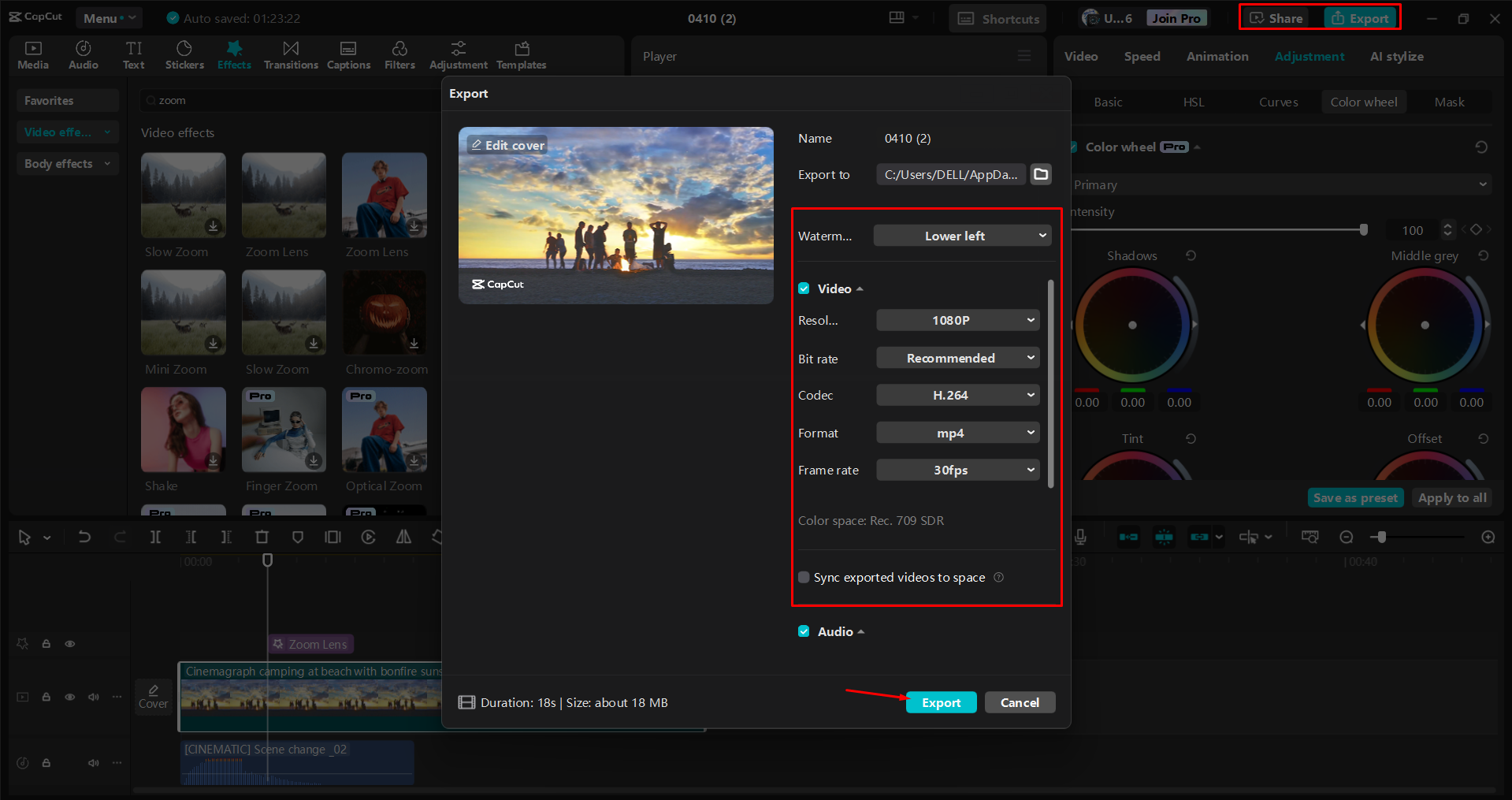
Task: Open the Watermark position dropdown showing Lower left
Action: tap(961, 235)
